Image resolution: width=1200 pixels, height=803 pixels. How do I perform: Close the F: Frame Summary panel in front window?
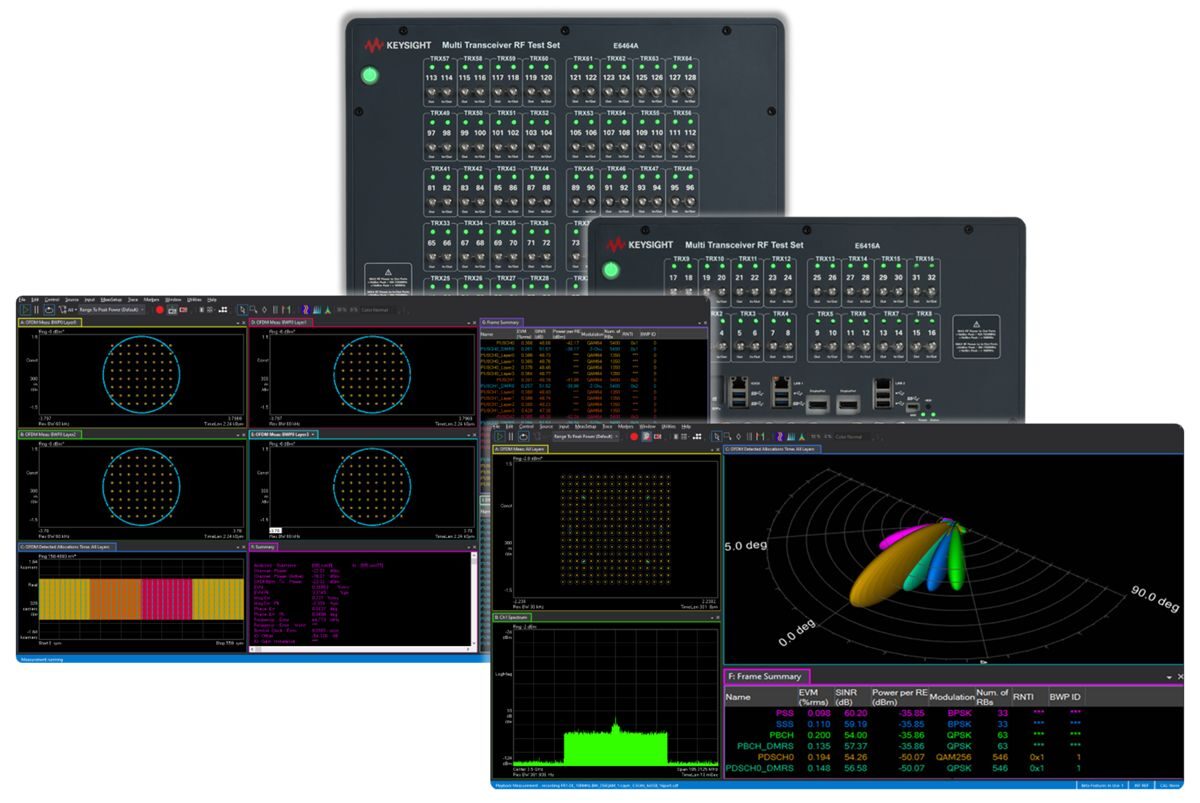pos(1180,677)
